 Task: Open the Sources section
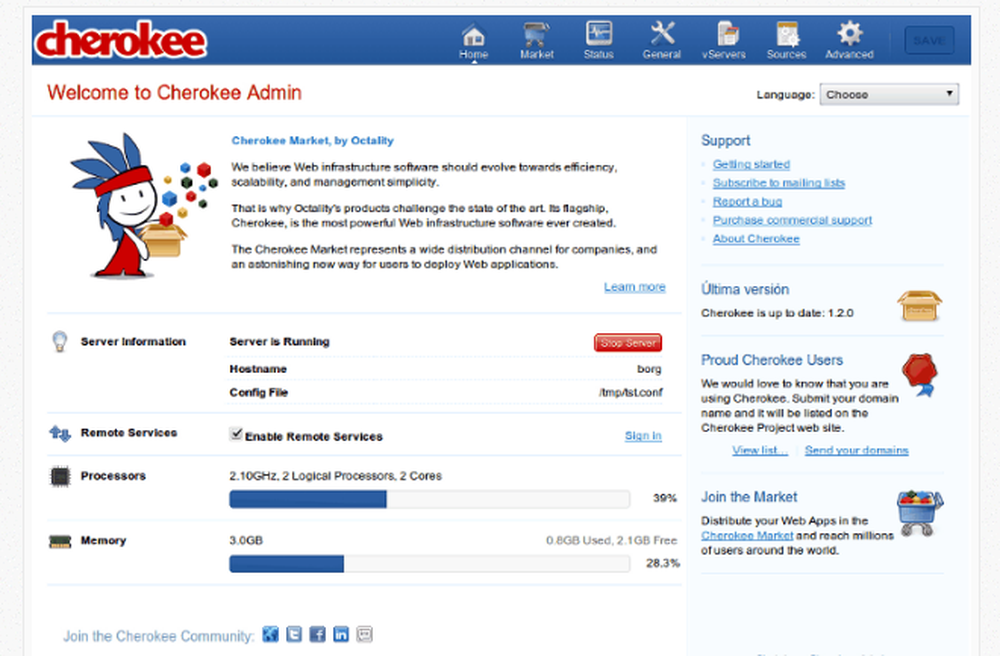click(x=786, y=41)
